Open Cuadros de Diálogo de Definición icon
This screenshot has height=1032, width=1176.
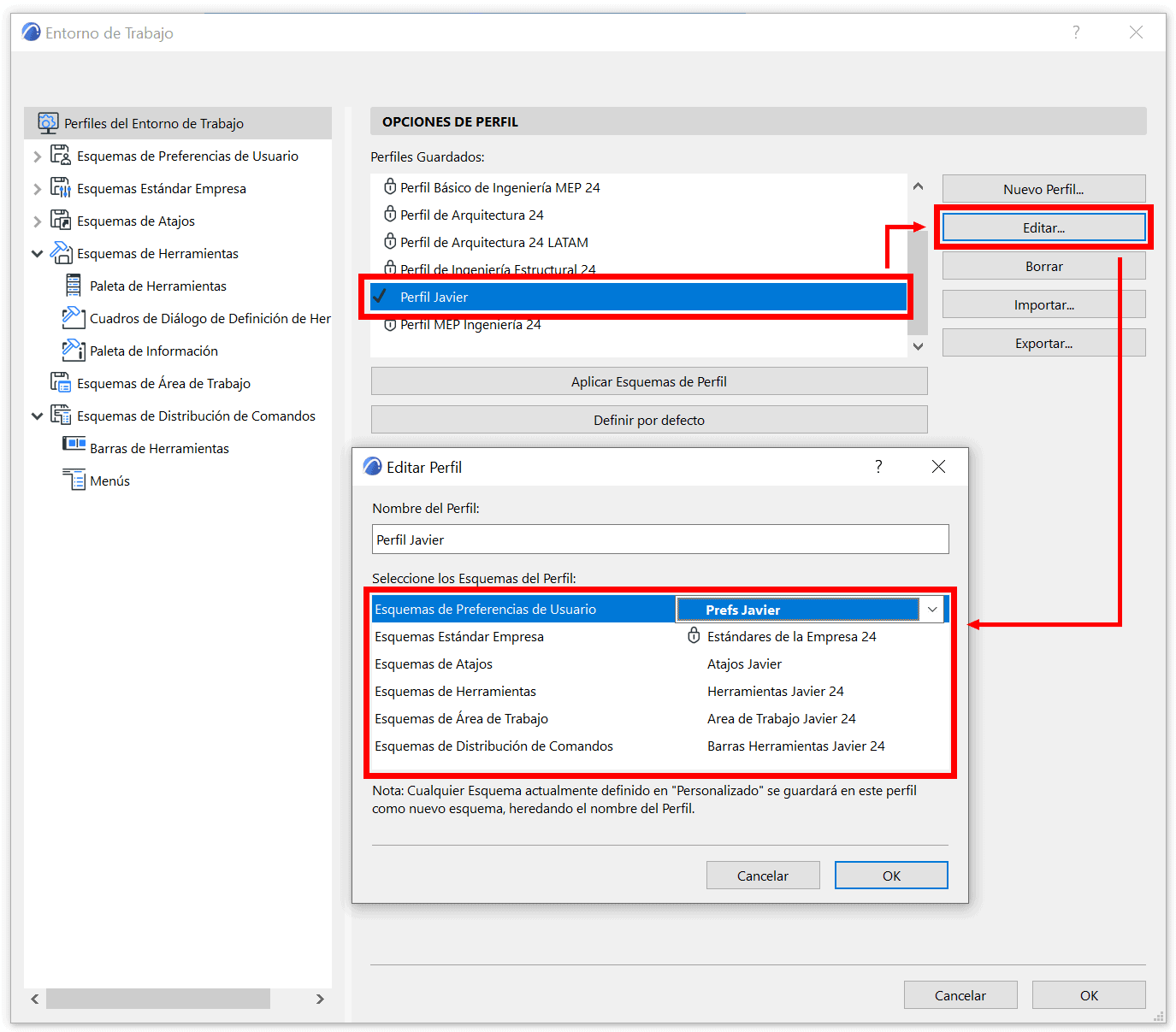72,317
